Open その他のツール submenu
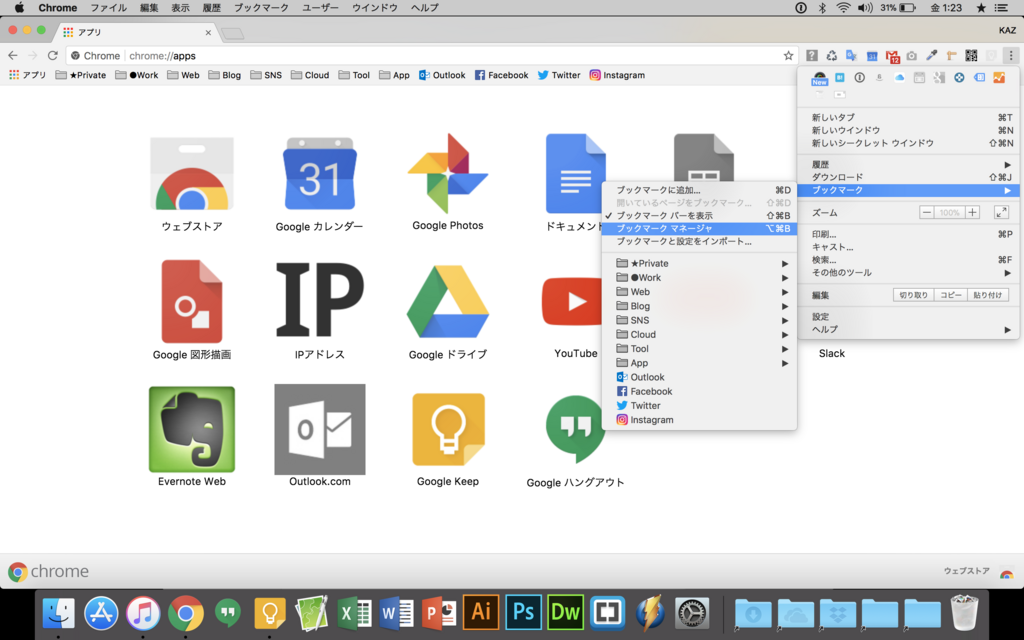The width and height of the screenshot is (1024, 640). pos(908,272)
